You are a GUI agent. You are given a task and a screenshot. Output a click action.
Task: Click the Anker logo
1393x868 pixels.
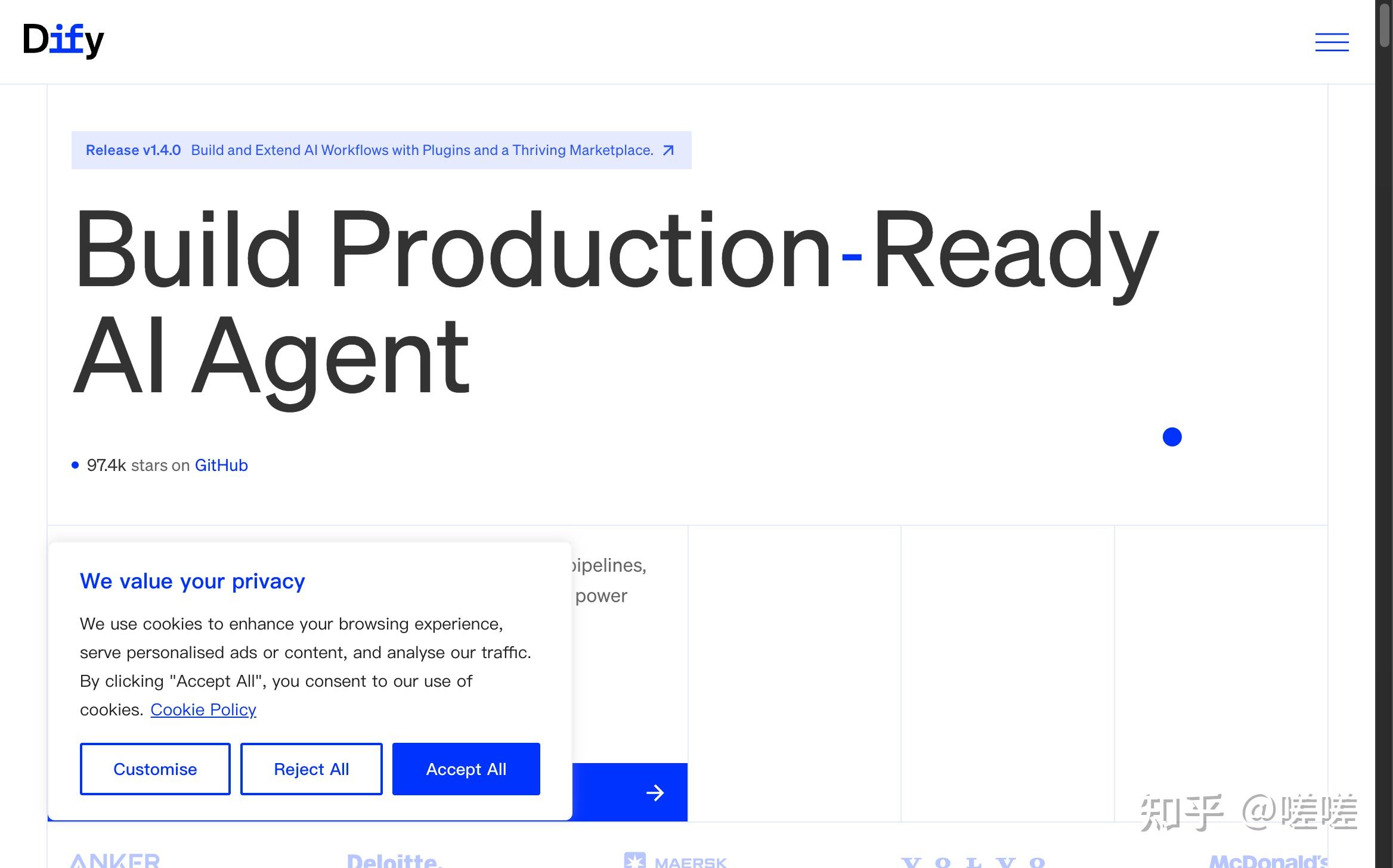pyautogui.click(x=115, y=861)
